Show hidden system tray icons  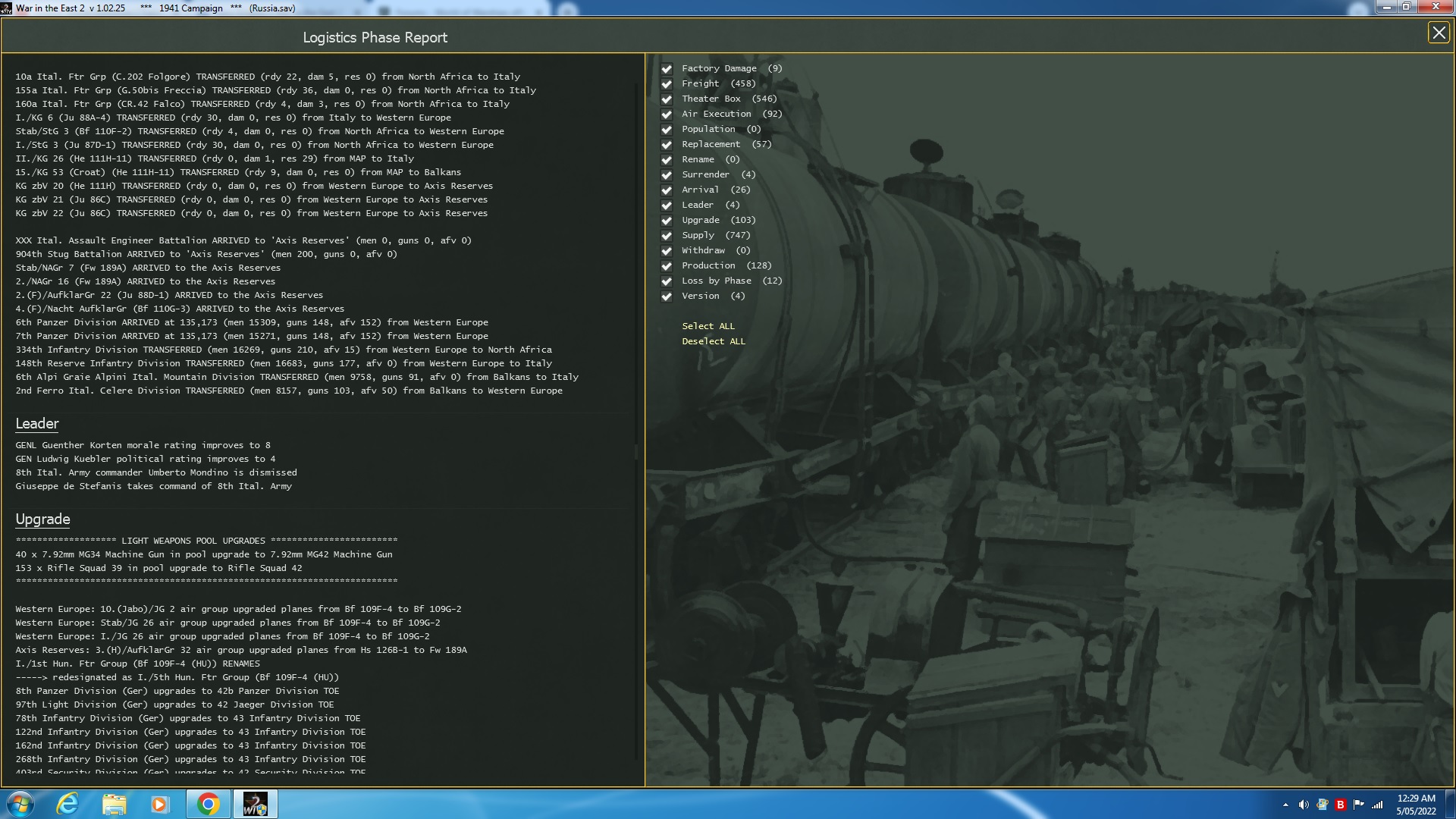click(1285, 805)
